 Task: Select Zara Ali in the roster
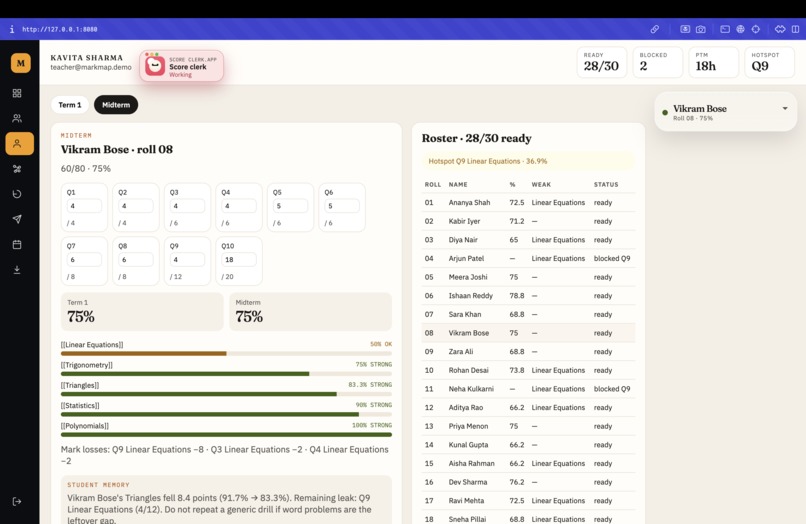pos(528,352)
